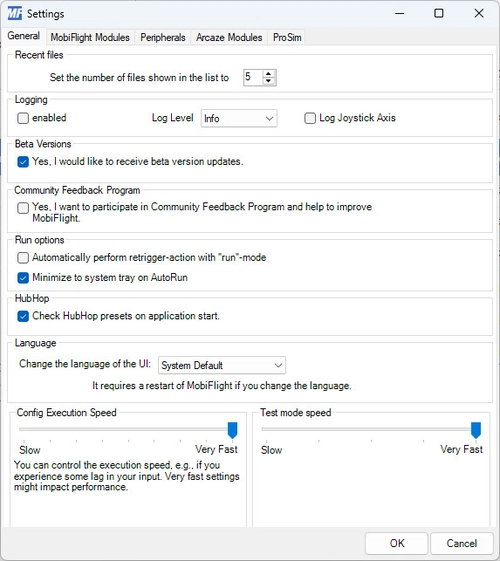Click the Test mode speed slider handle
Viewport: 500px width, 561px height.
click(x=476, y=430)
